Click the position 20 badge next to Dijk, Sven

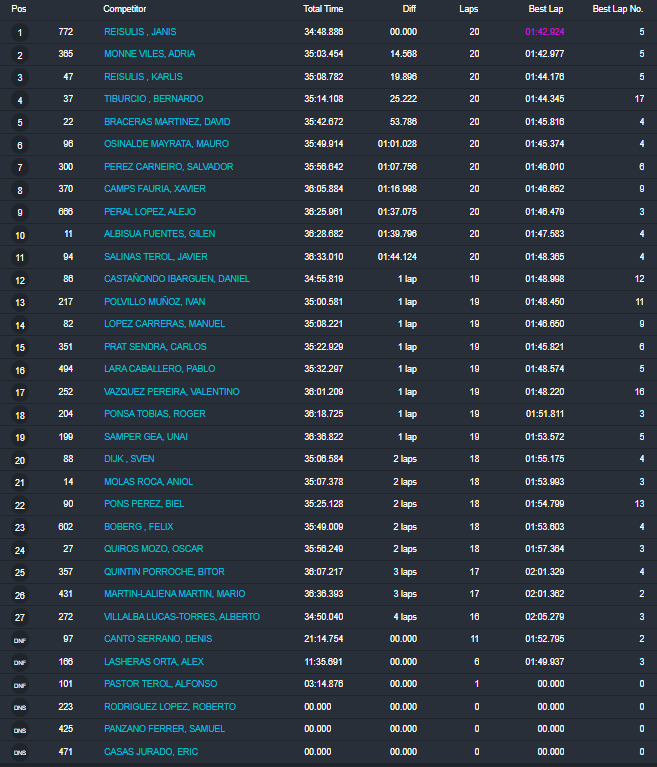coord(20,459)
